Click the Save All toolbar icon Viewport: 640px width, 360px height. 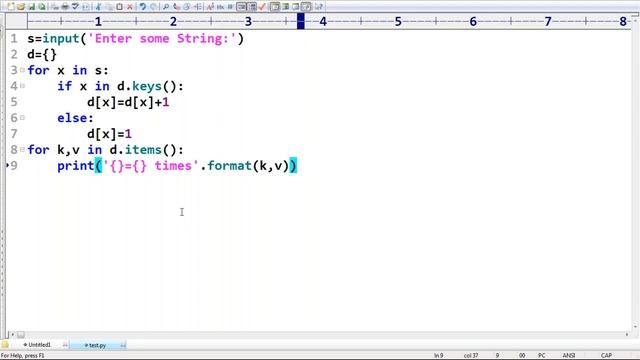coord(42,7)
